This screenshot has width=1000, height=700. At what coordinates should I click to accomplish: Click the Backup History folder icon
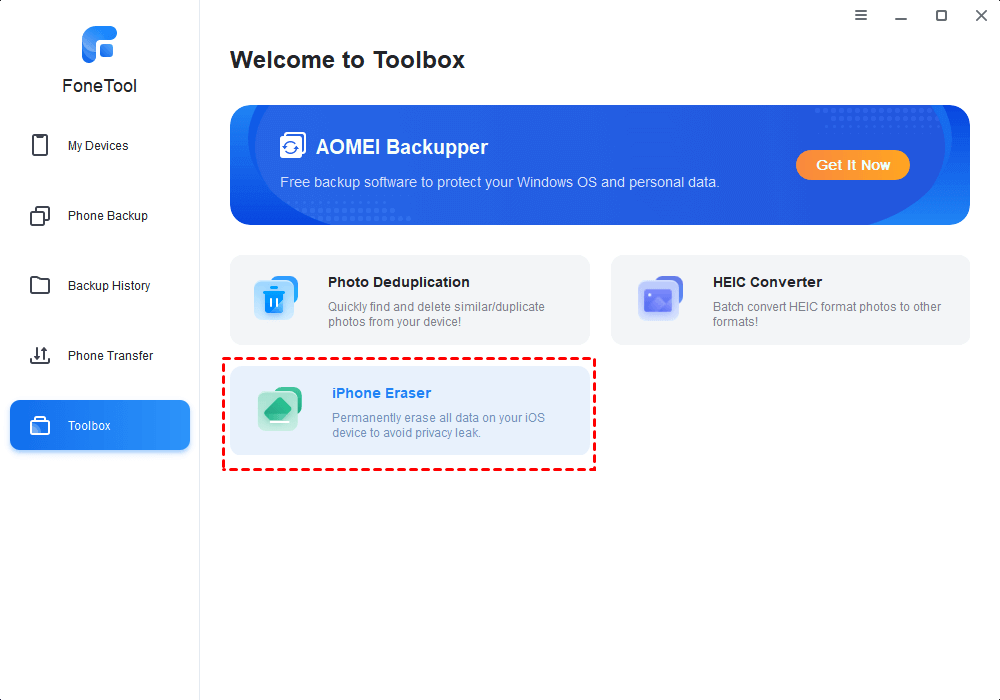click(x=40, y=286)
